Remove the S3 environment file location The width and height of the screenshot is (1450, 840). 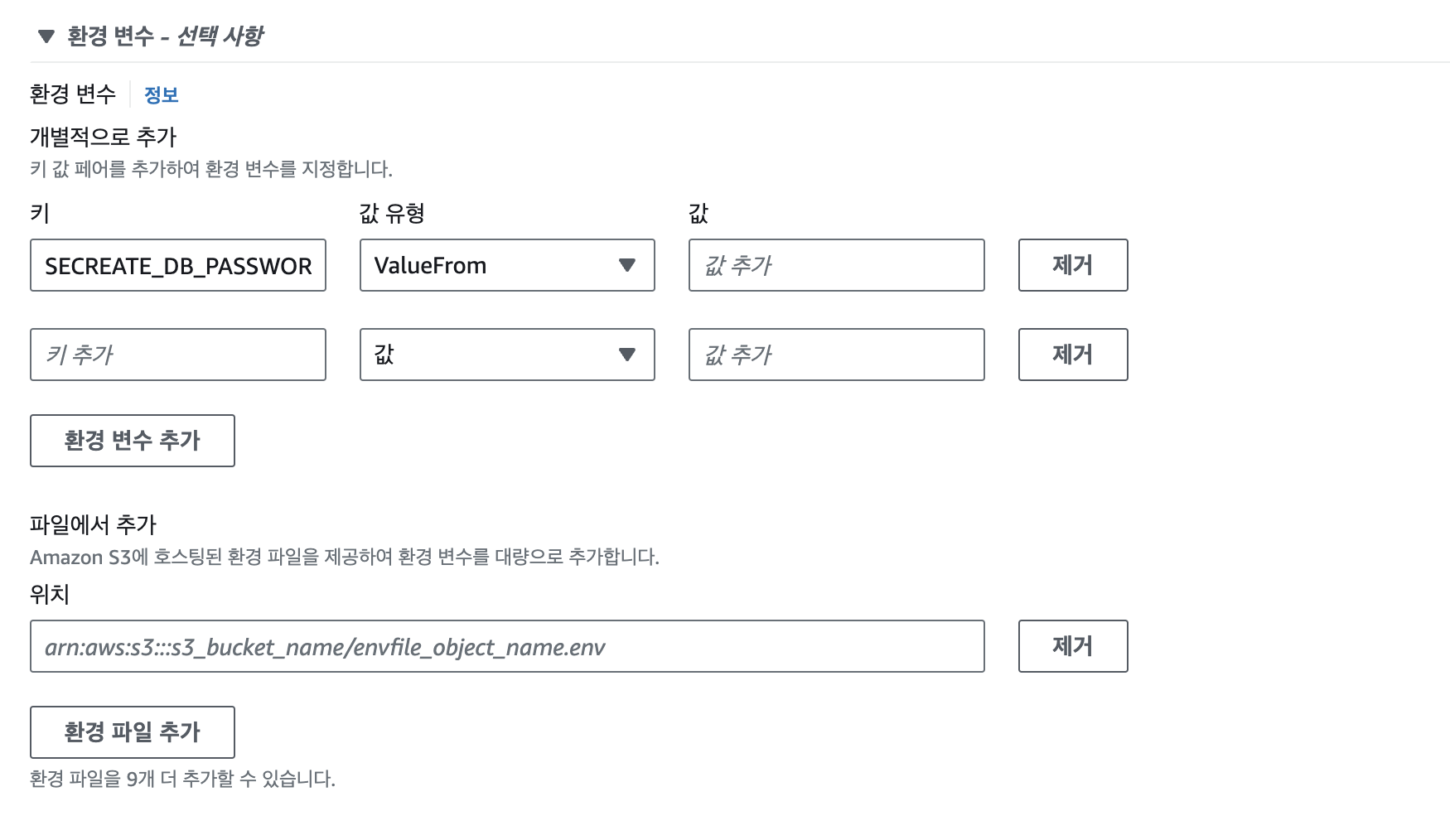tap(1072, 647)
